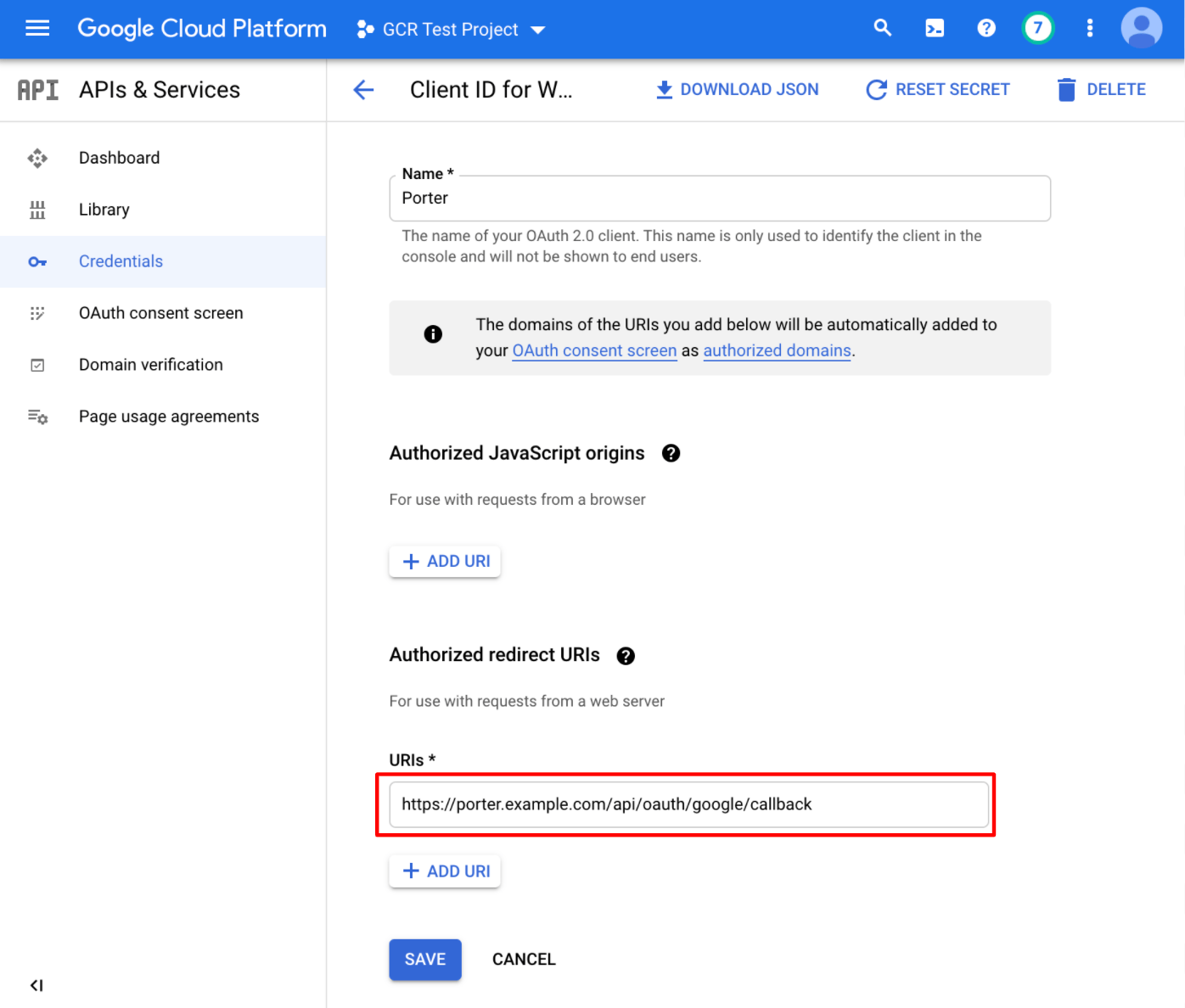The image size is (1185, 1008).
Task: Show help for Authorized JavaScript origins
Action: tap(671, 453)
